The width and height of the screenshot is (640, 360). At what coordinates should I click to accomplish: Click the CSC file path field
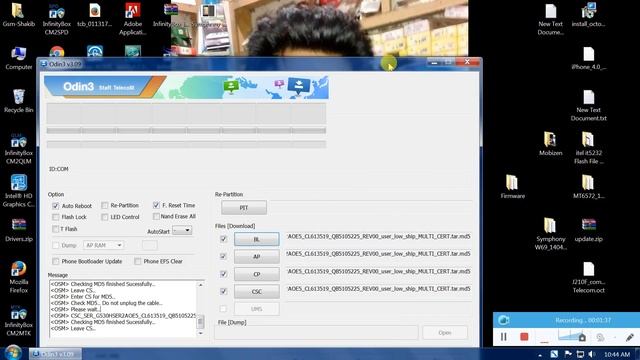[x=379, y=289]
